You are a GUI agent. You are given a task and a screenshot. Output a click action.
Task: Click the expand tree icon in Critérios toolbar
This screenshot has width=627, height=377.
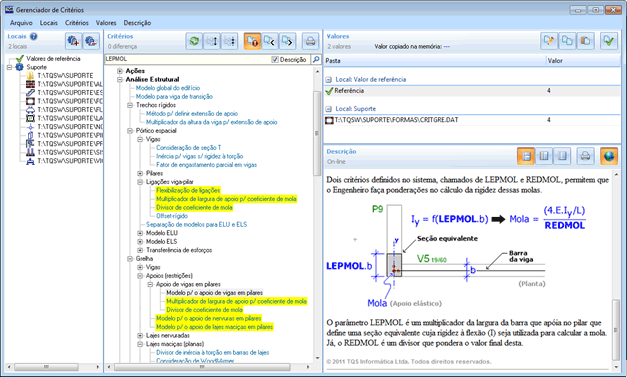pos(212,41)
